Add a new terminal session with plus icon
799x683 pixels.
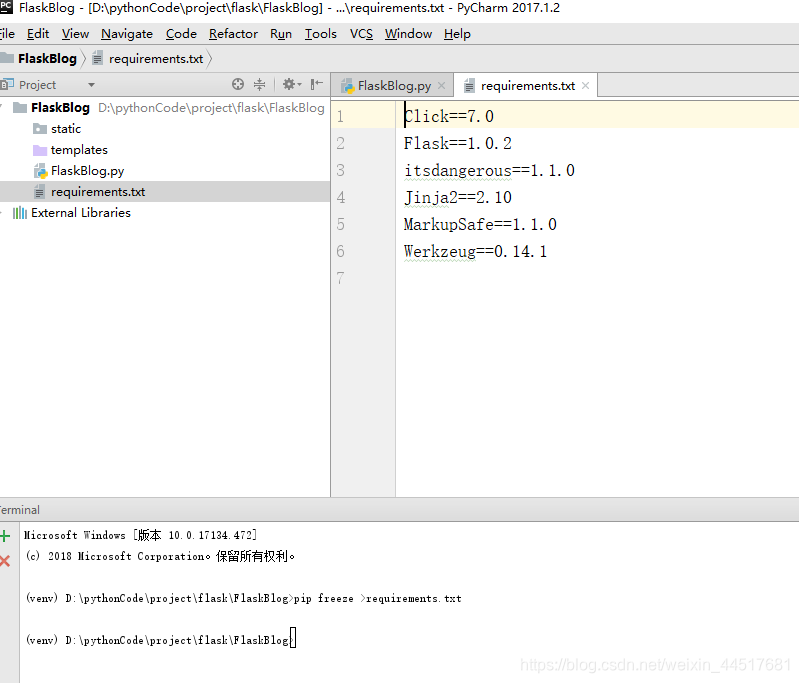(x=6, y=536)
